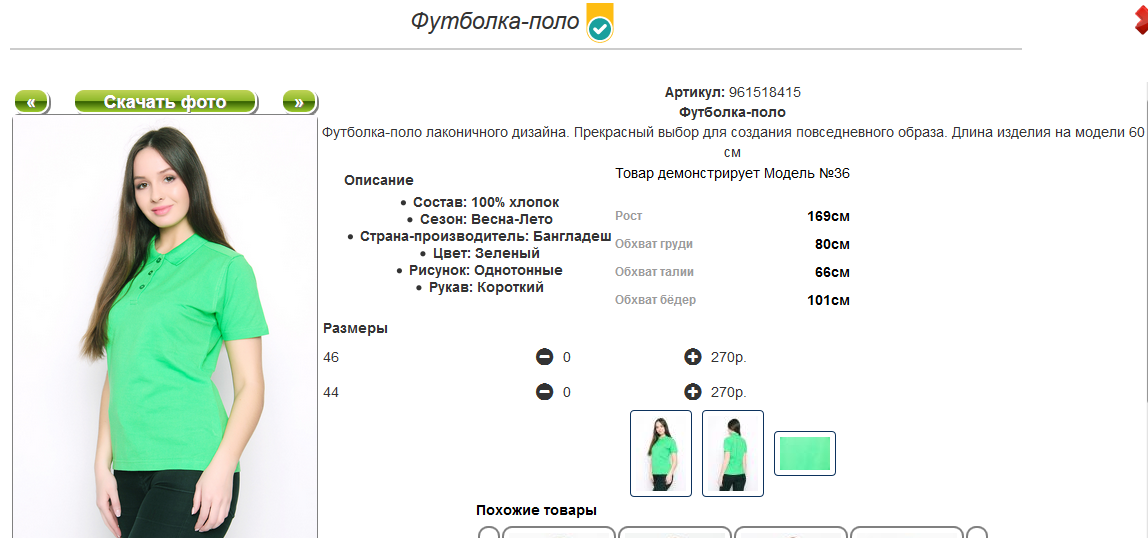Click the Цвет: Зеленый line
Screen dimensions: 1148x538
click(x=485, y=254)
